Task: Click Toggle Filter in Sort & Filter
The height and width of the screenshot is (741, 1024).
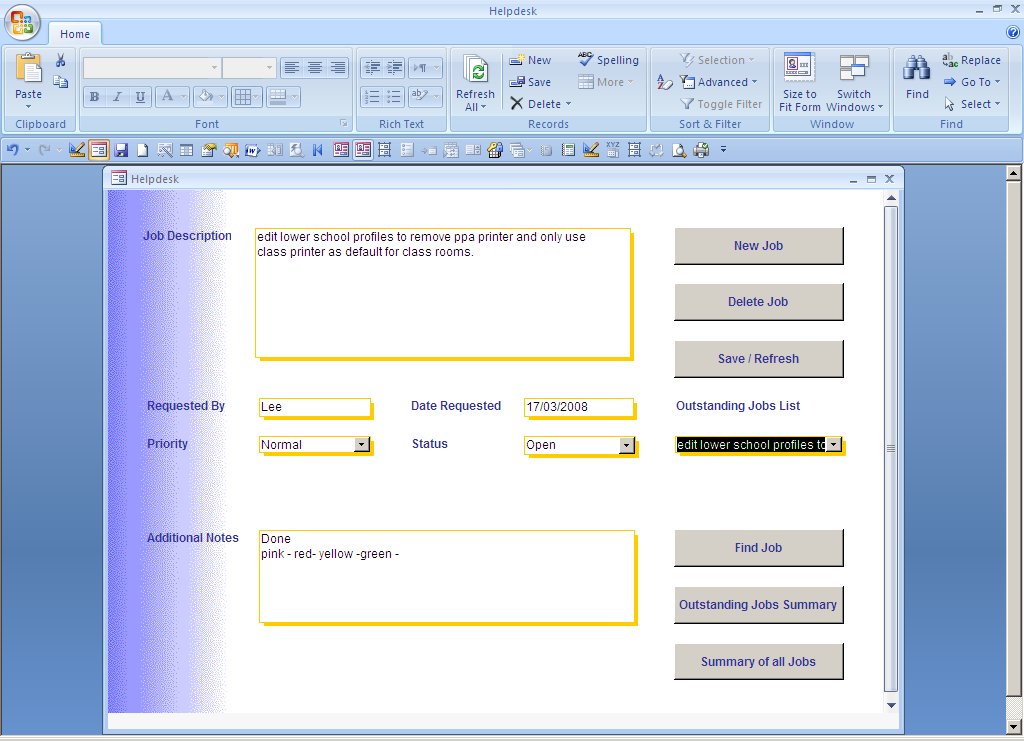Action: (721, 104)
